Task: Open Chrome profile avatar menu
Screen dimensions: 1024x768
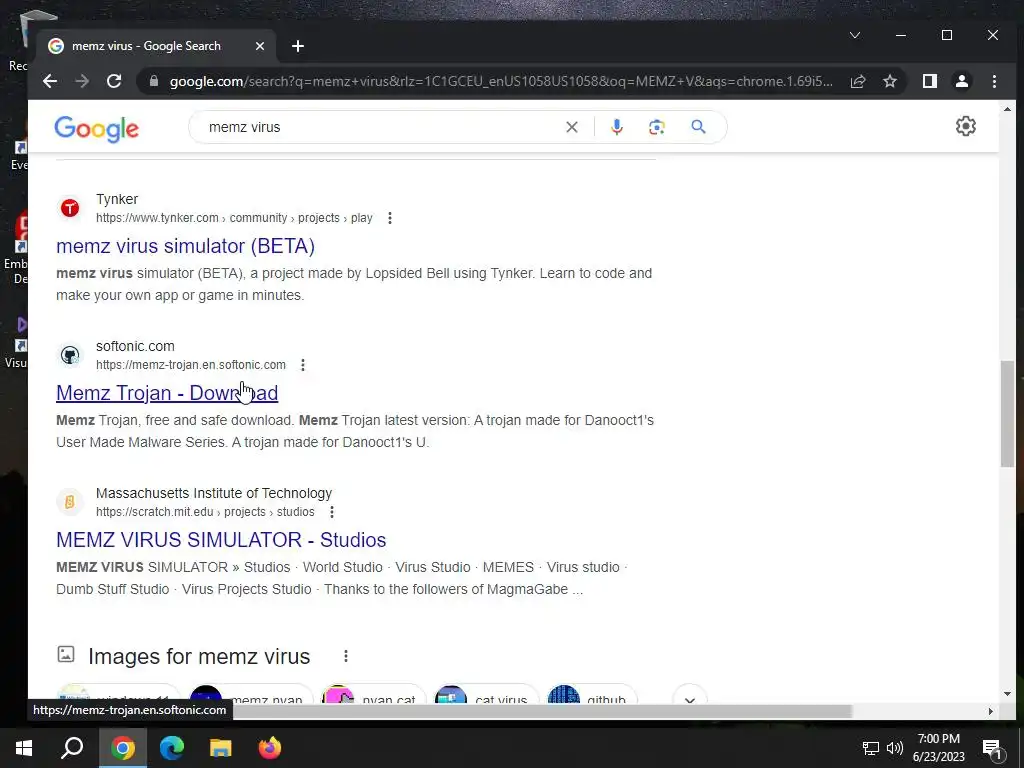Action: click(962, 81)
